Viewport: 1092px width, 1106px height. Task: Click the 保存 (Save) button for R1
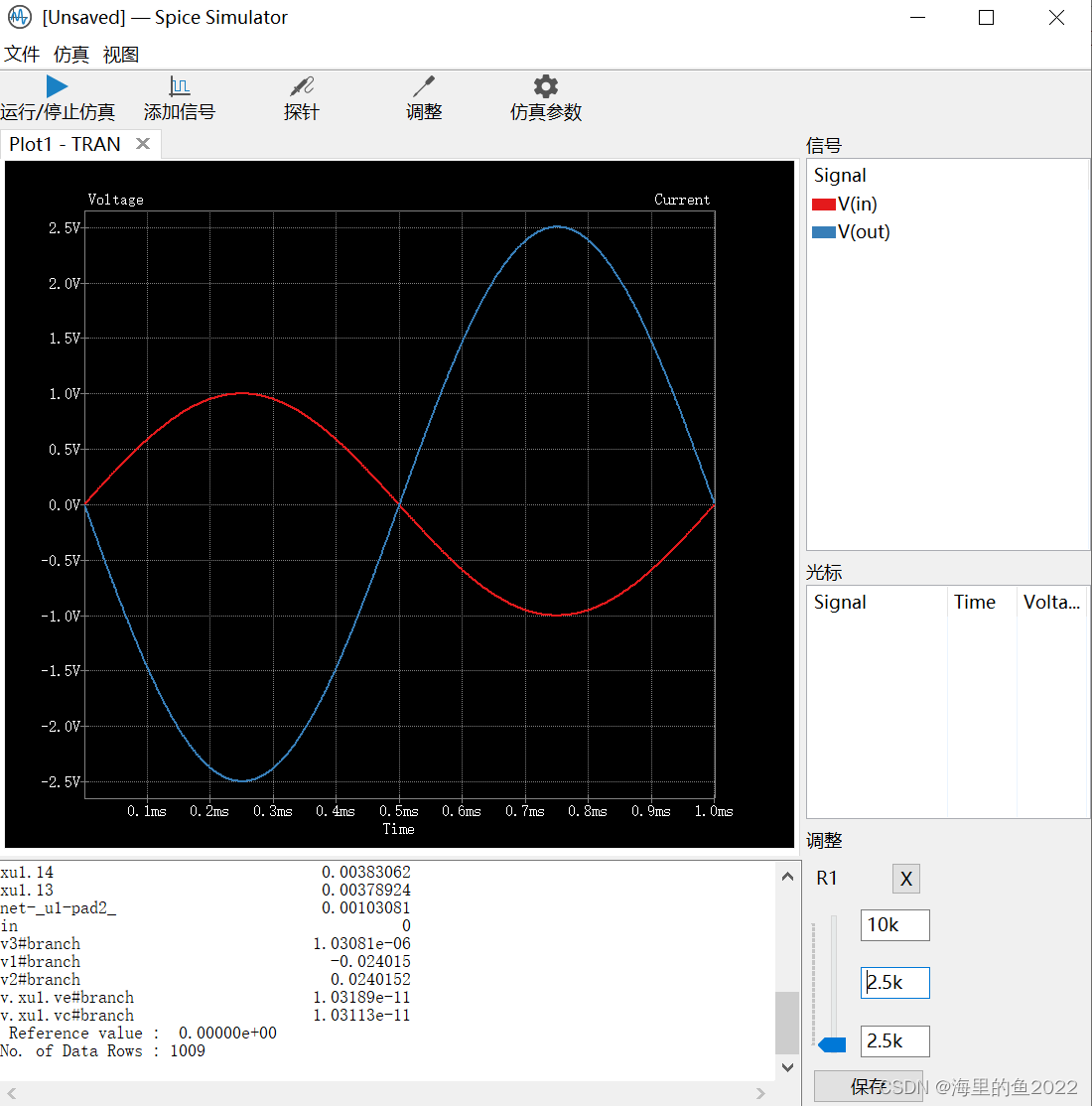(868, 1086)
